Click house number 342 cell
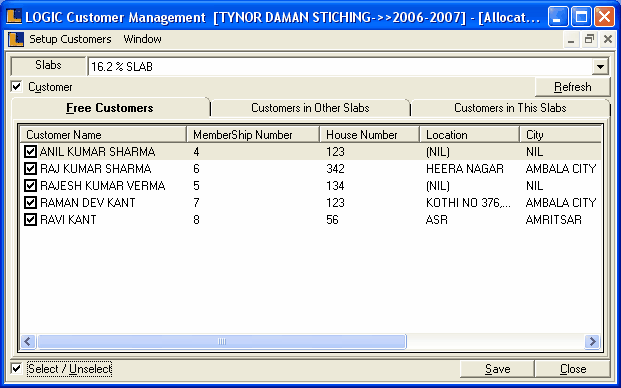Screen dimensions: 621x388 point(335,169)
